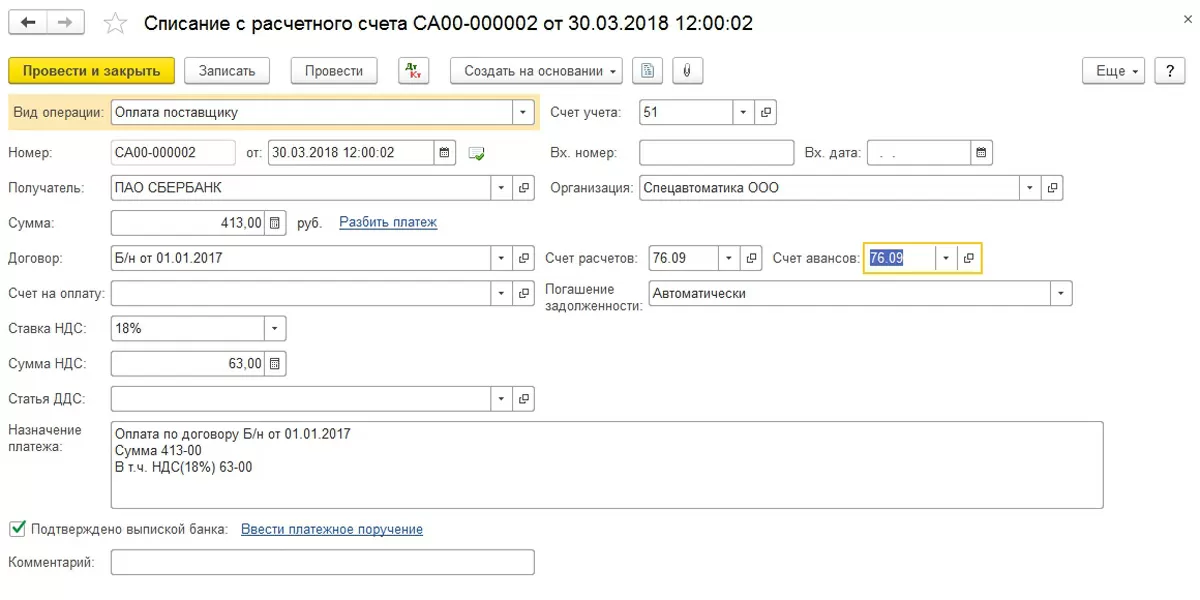The height and width of the screenshot is (600, 1200).
Task: Click the back navigation arrow
Action: 28,22
